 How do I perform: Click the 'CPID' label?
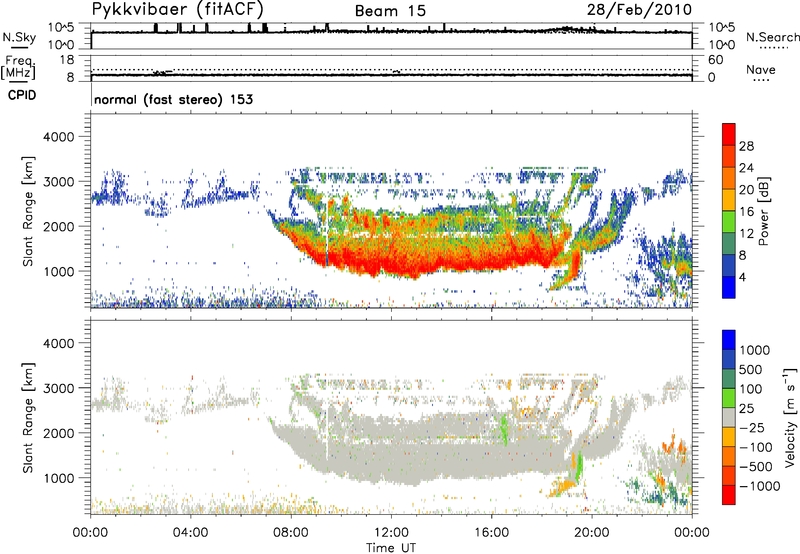22,95
